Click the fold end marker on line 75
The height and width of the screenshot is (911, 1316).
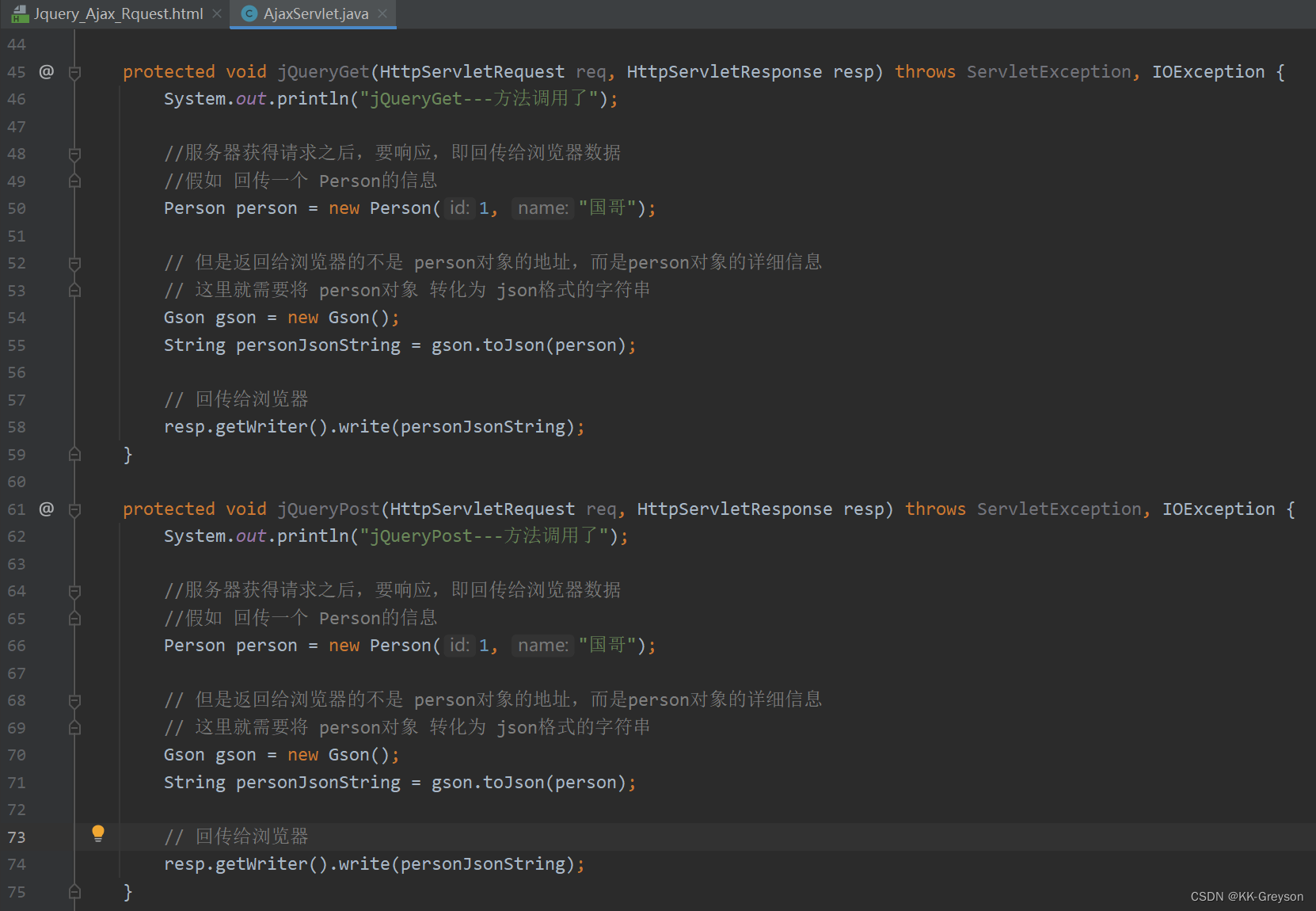[74, 892]
